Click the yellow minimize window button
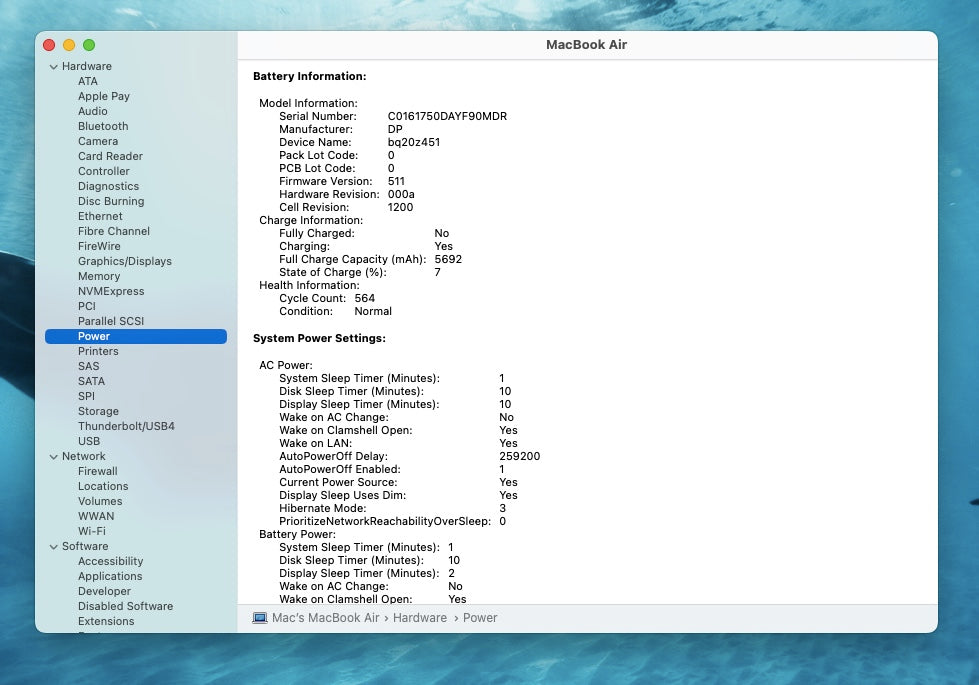Screen dimensions: 979x685 click(x=69, y=45)
